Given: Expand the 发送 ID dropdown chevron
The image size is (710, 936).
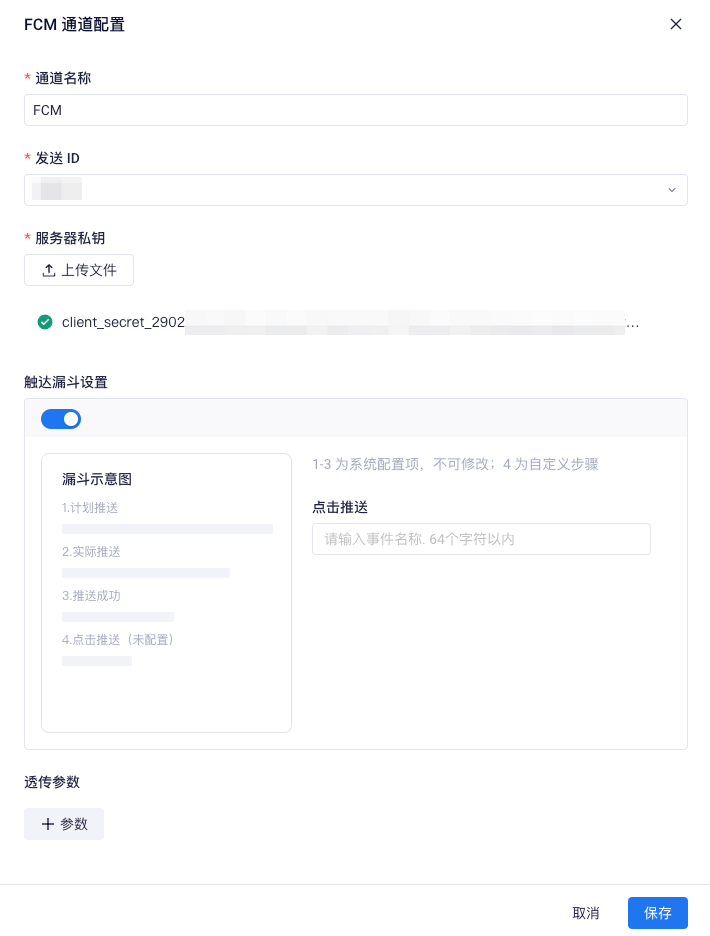Looking at the screenshot, I should pyautogui.click(x=672, y=190).
